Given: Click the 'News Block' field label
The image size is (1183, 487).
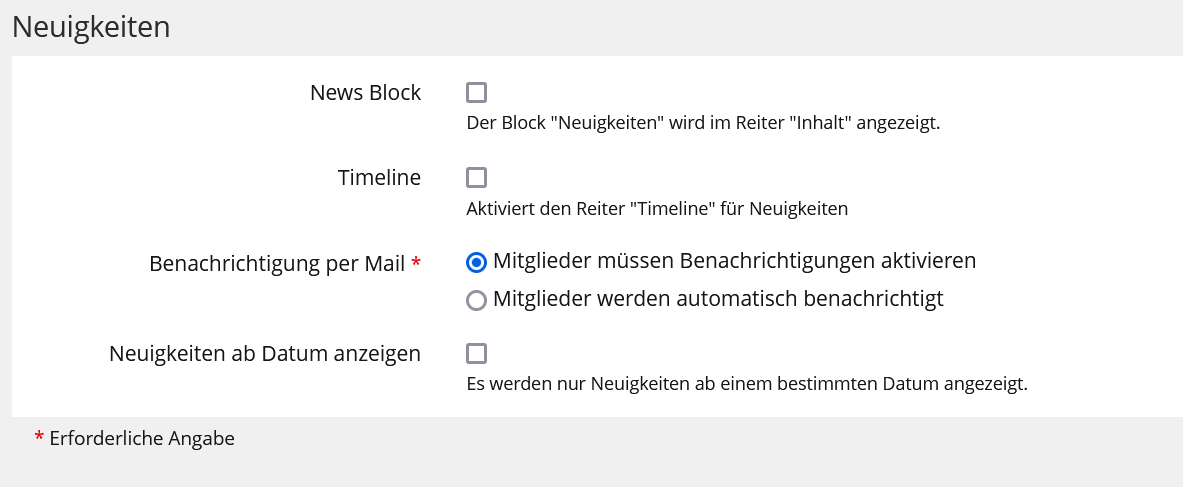Looking at the screenshot, I should [x=365, y=93].
